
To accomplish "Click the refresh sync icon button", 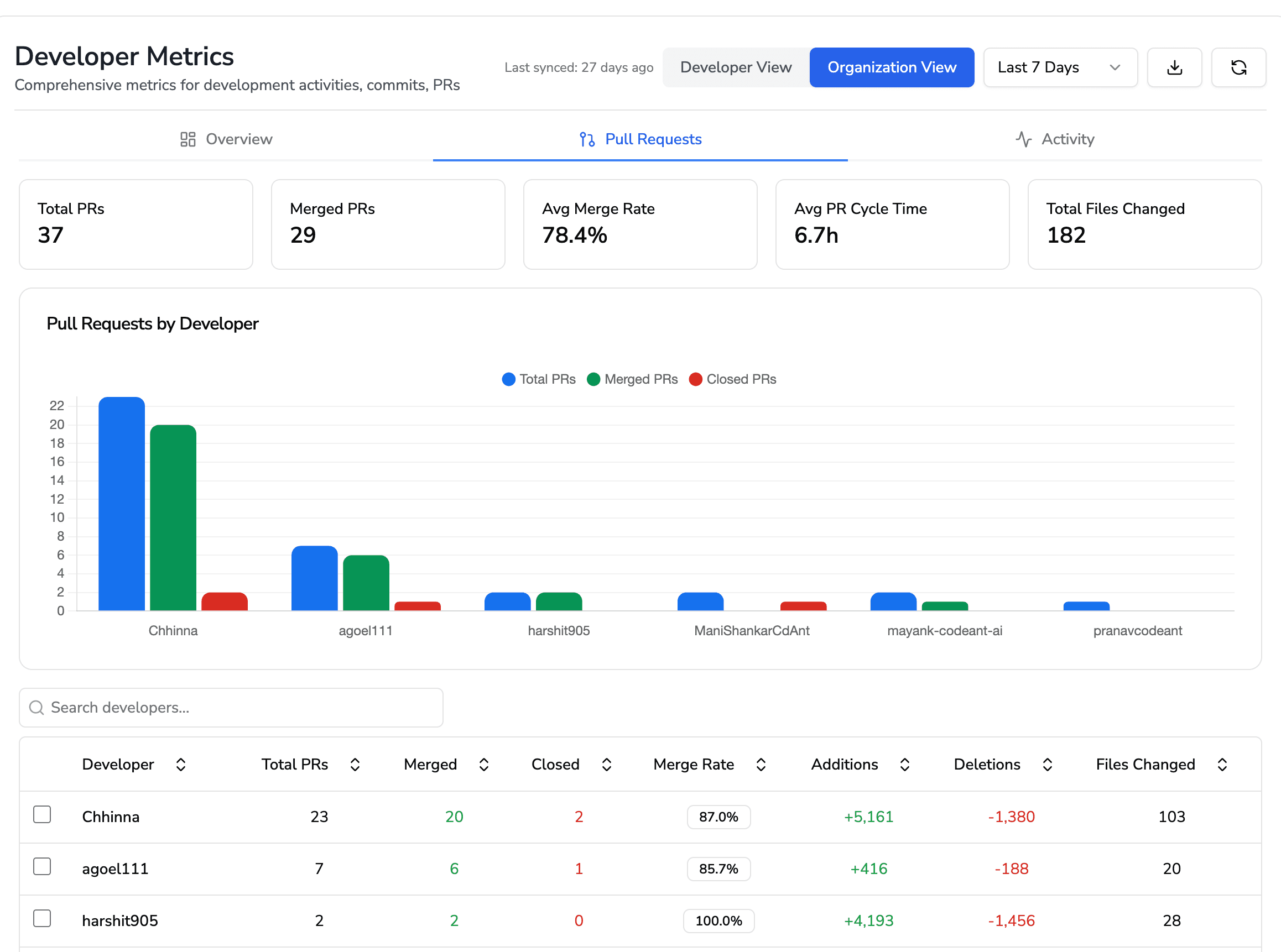I will [x=1238, y=67].
